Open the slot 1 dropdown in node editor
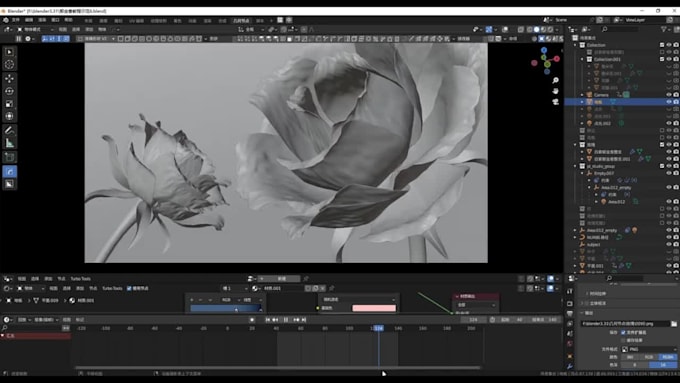This screenshot has height=383, width=680. click(x=235, y=288)
